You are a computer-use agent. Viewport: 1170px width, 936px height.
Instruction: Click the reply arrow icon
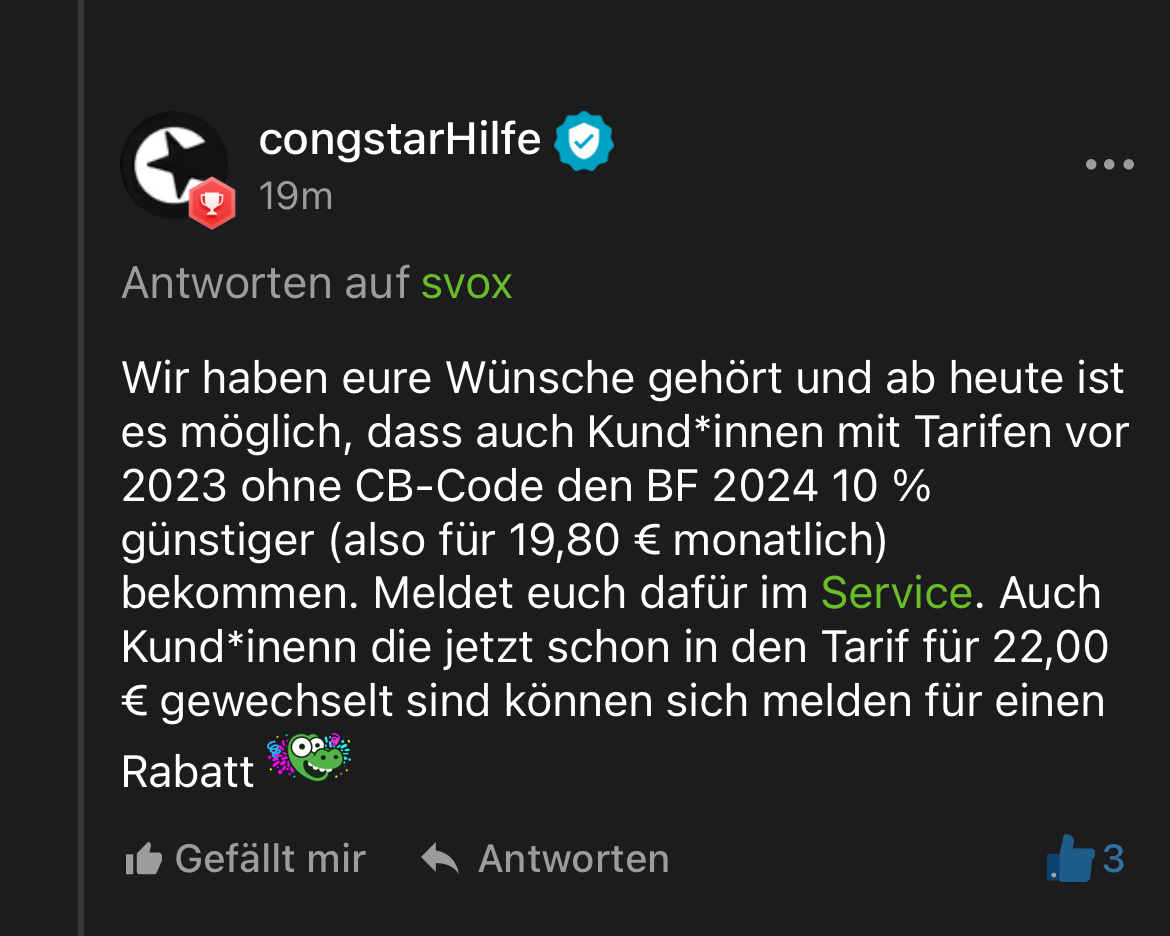[x=440, y=859]
